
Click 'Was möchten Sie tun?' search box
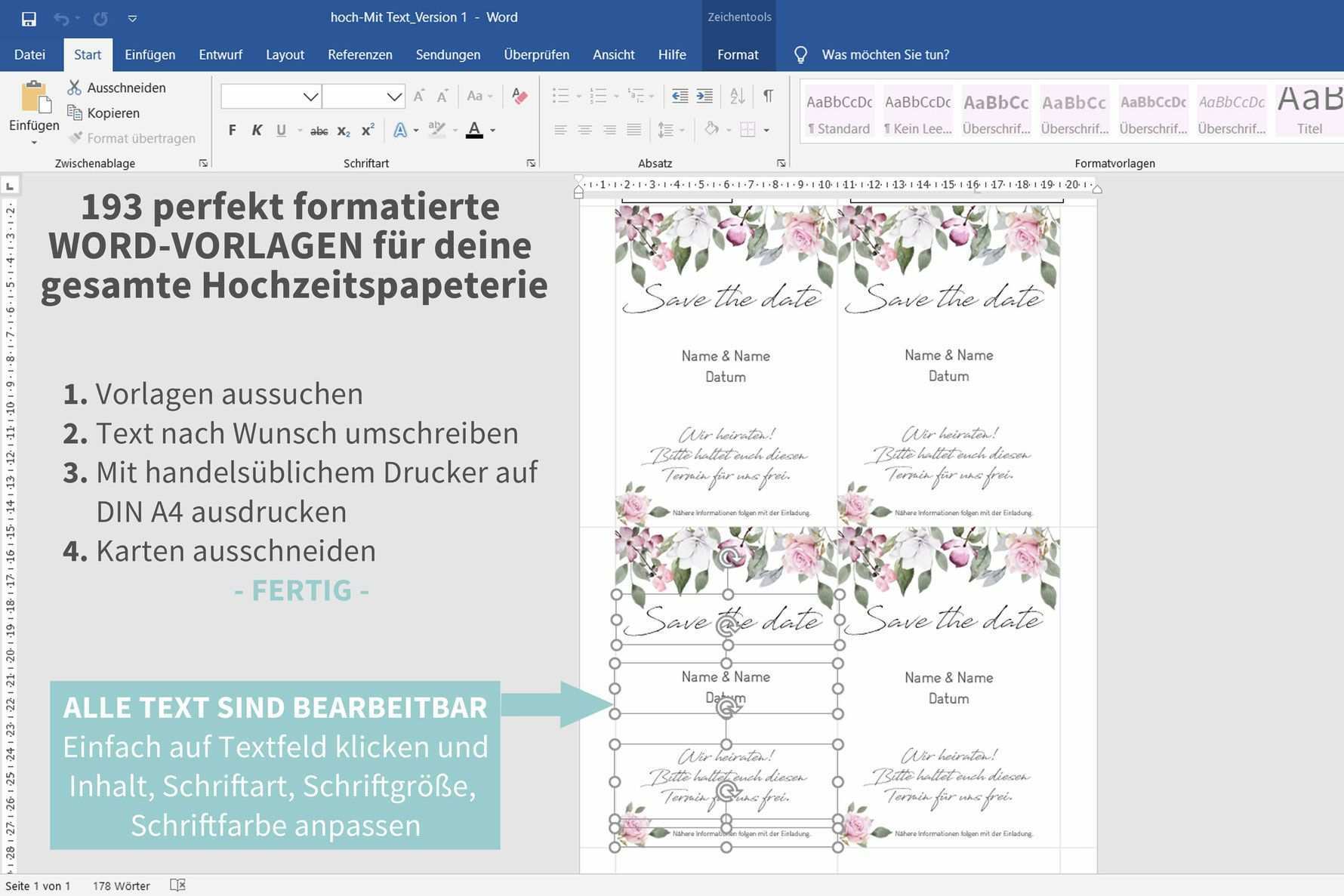(885, 54)
